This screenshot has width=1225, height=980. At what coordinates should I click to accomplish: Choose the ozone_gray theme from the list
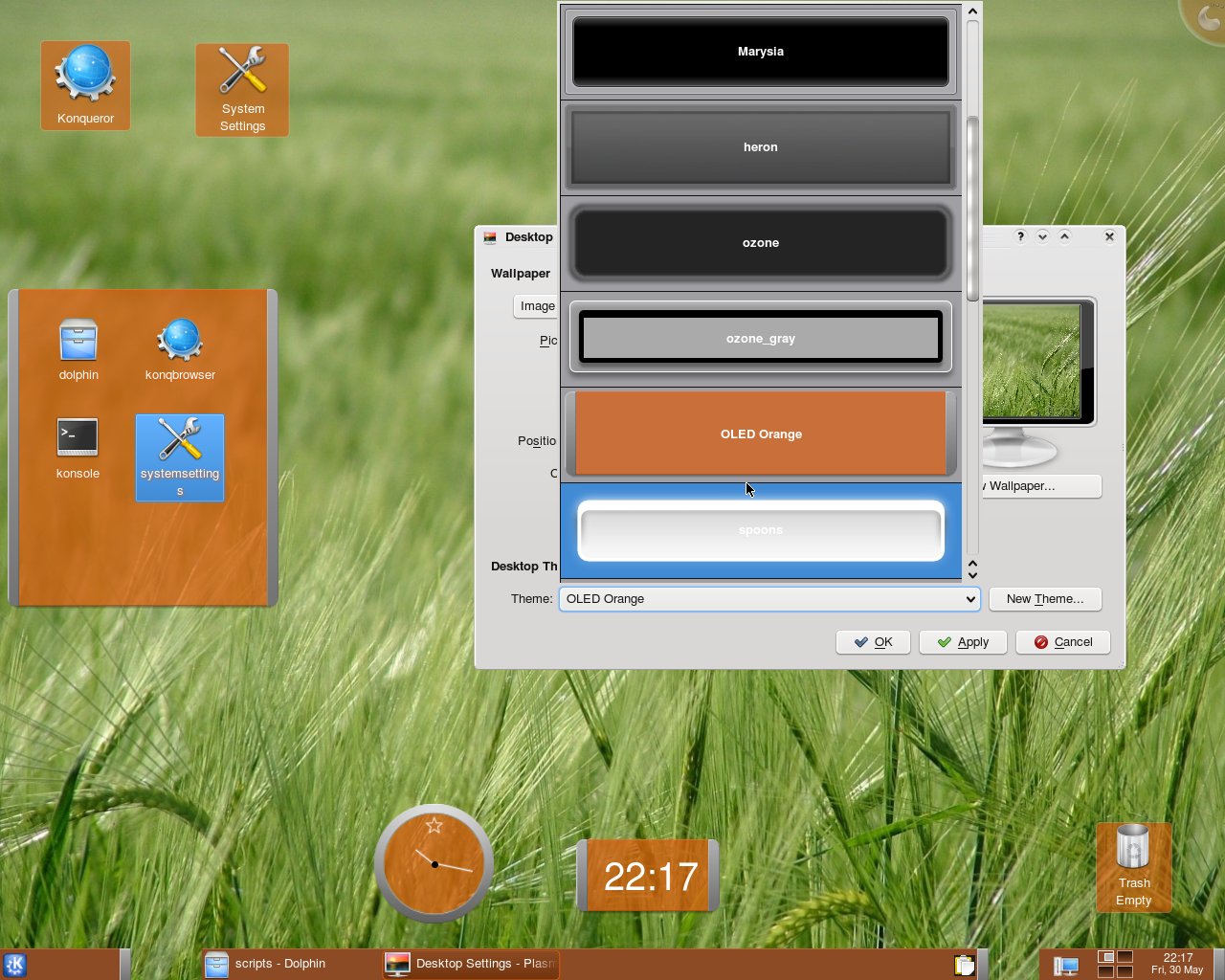tap(761, 339)
